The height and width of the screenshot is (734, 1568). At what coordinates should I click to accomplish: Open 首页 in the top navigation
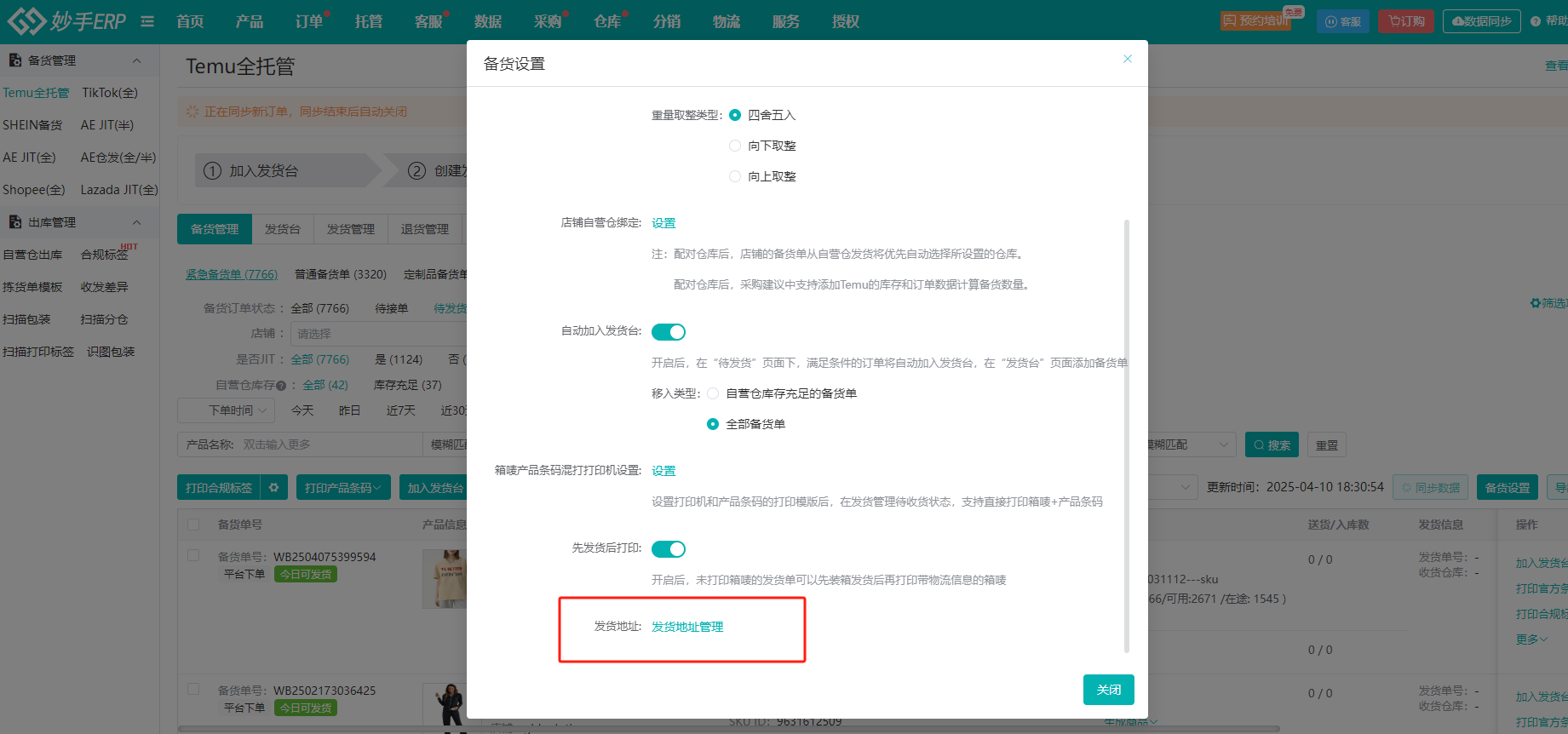190,21
